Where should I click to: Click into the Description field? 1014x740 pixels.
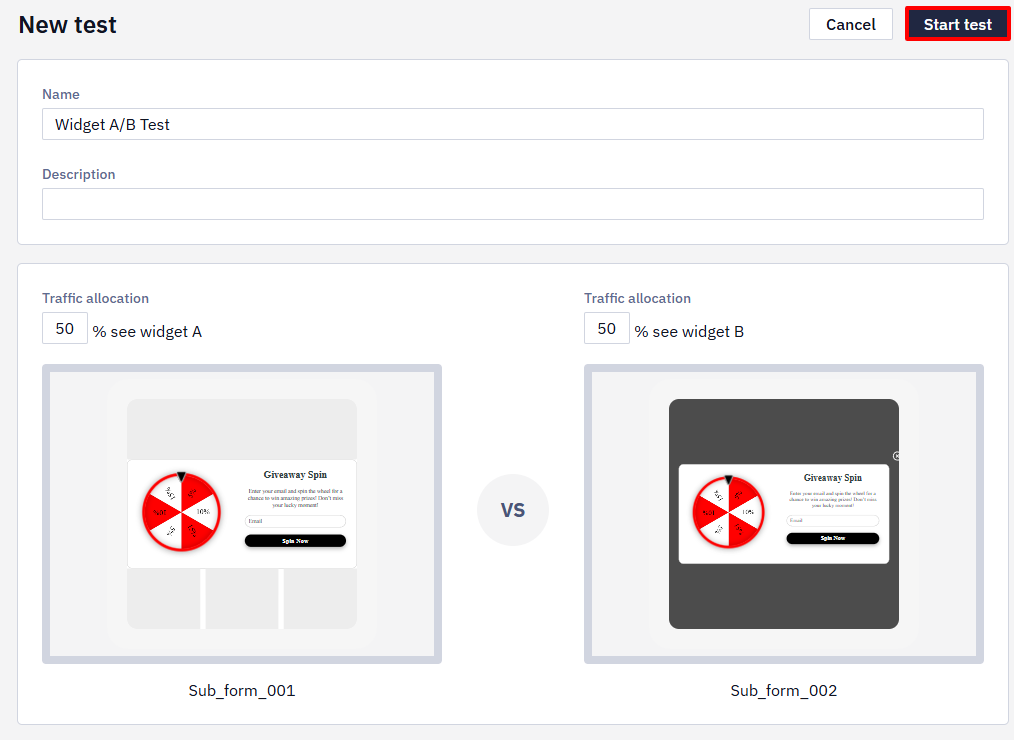(513, 204)
